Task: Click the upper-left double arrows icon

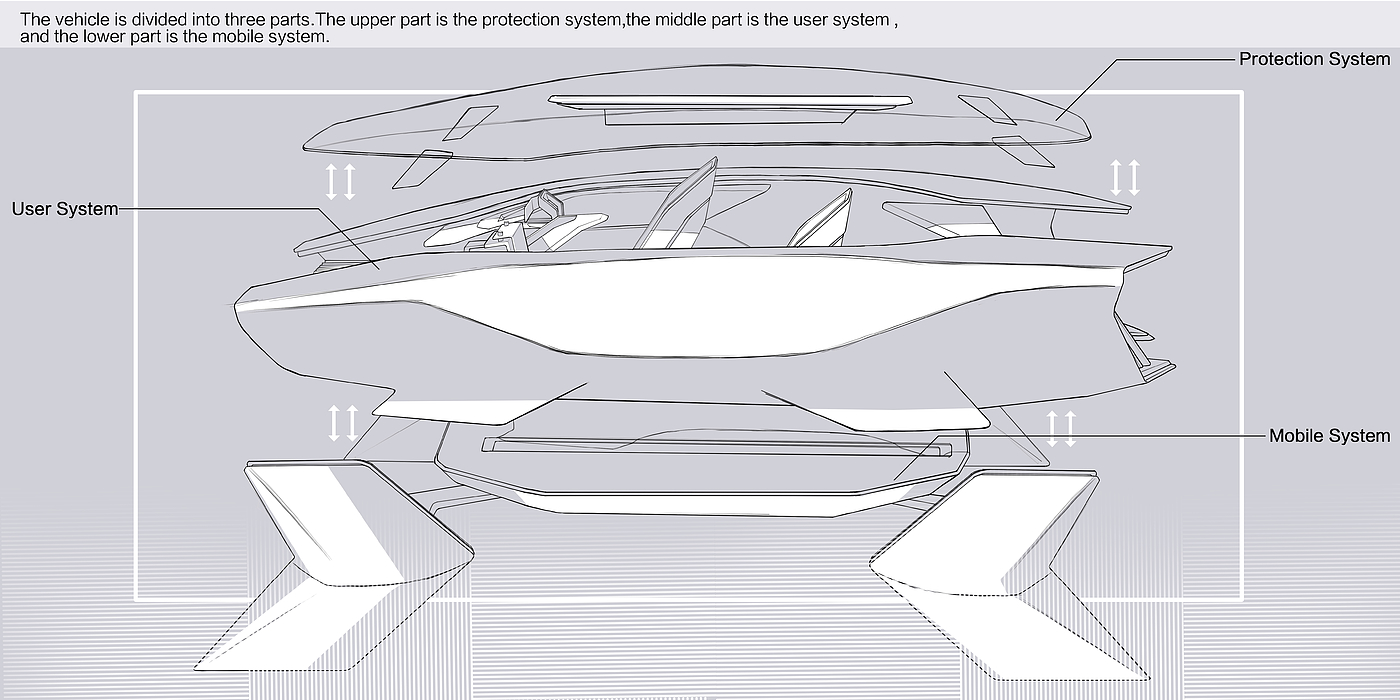Action: (341, 181)
